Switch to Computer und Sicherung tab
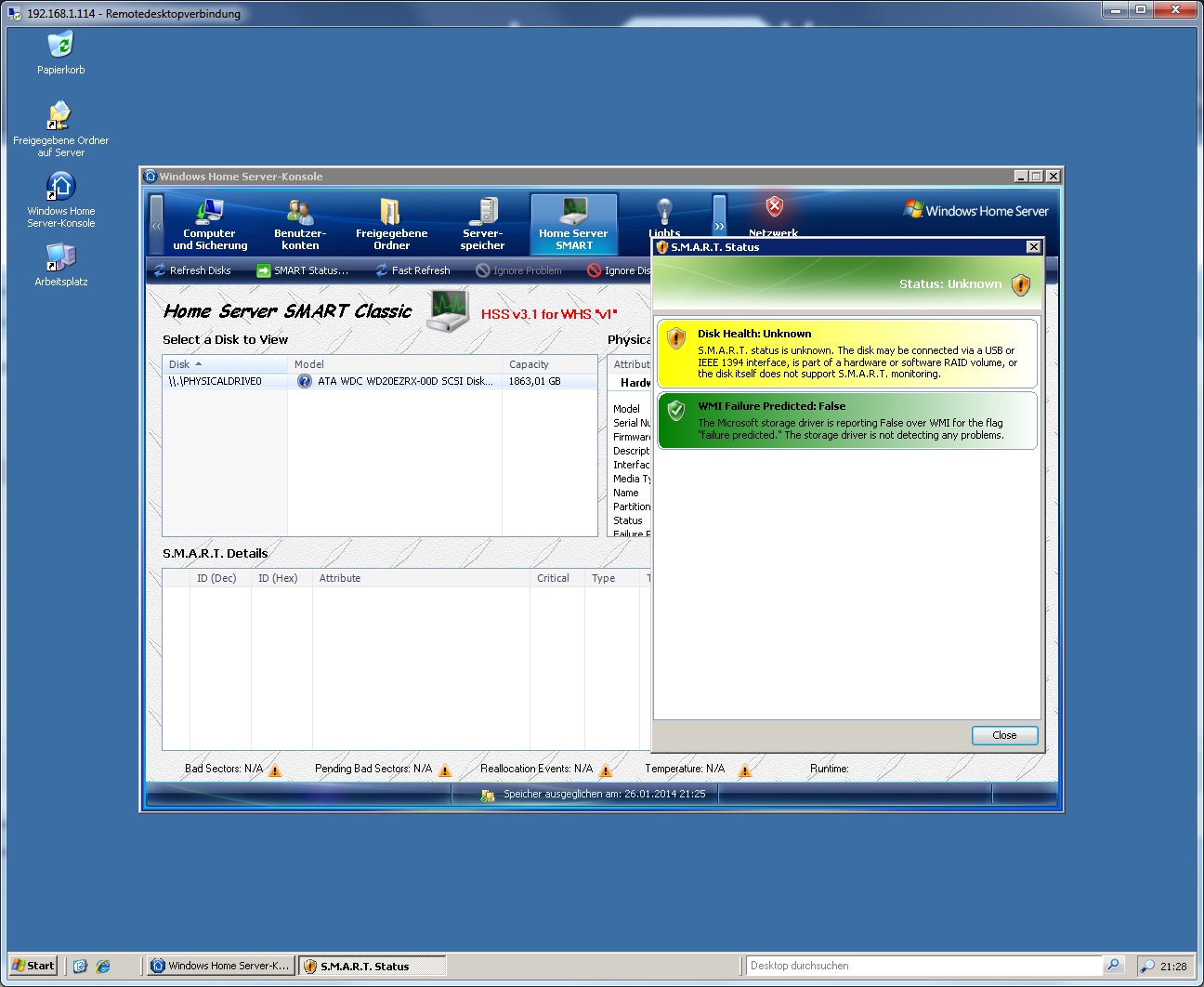 210,224
